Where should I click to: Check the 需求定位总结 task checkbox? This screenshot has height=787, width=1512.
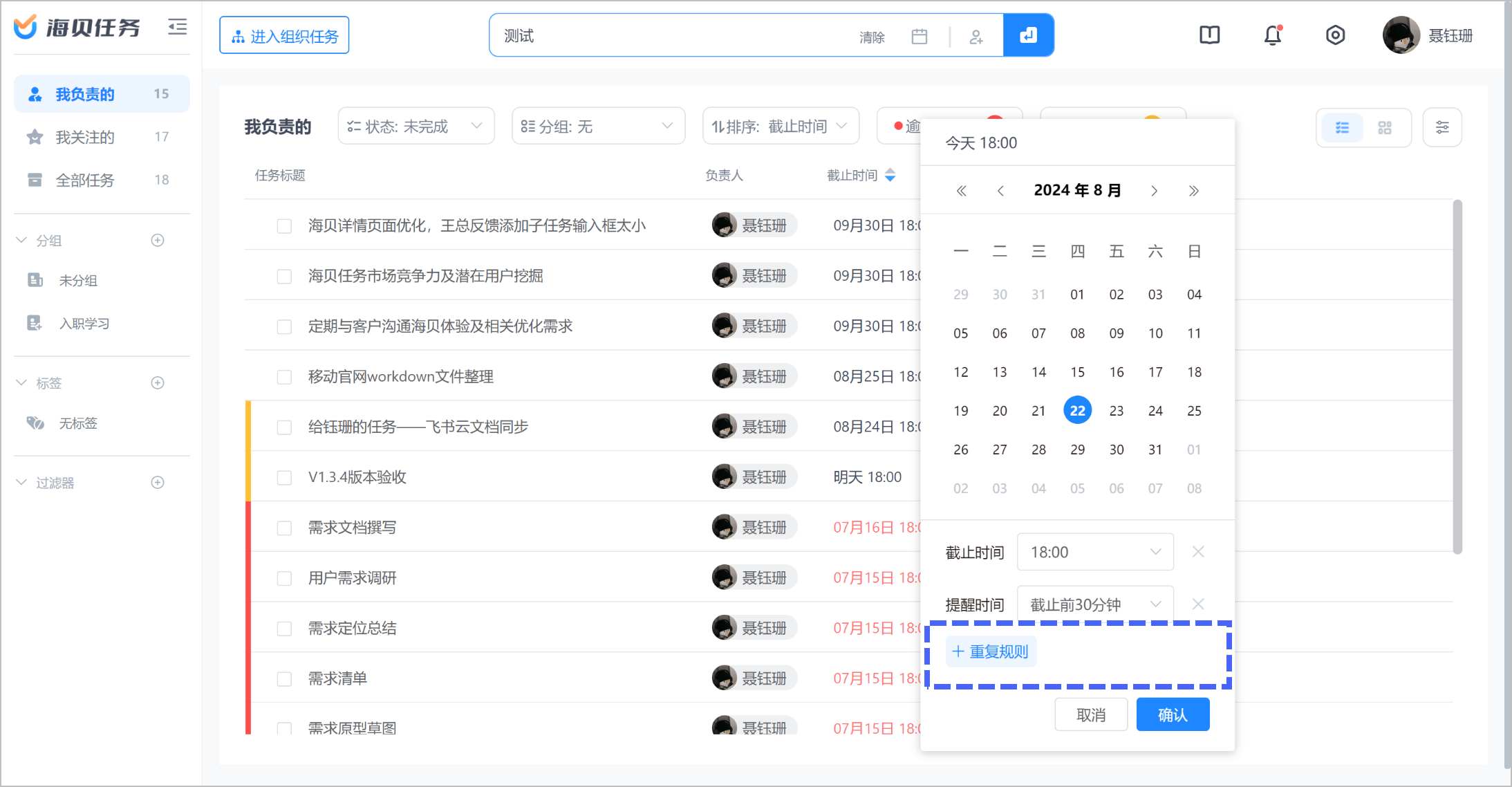point(284,629)
